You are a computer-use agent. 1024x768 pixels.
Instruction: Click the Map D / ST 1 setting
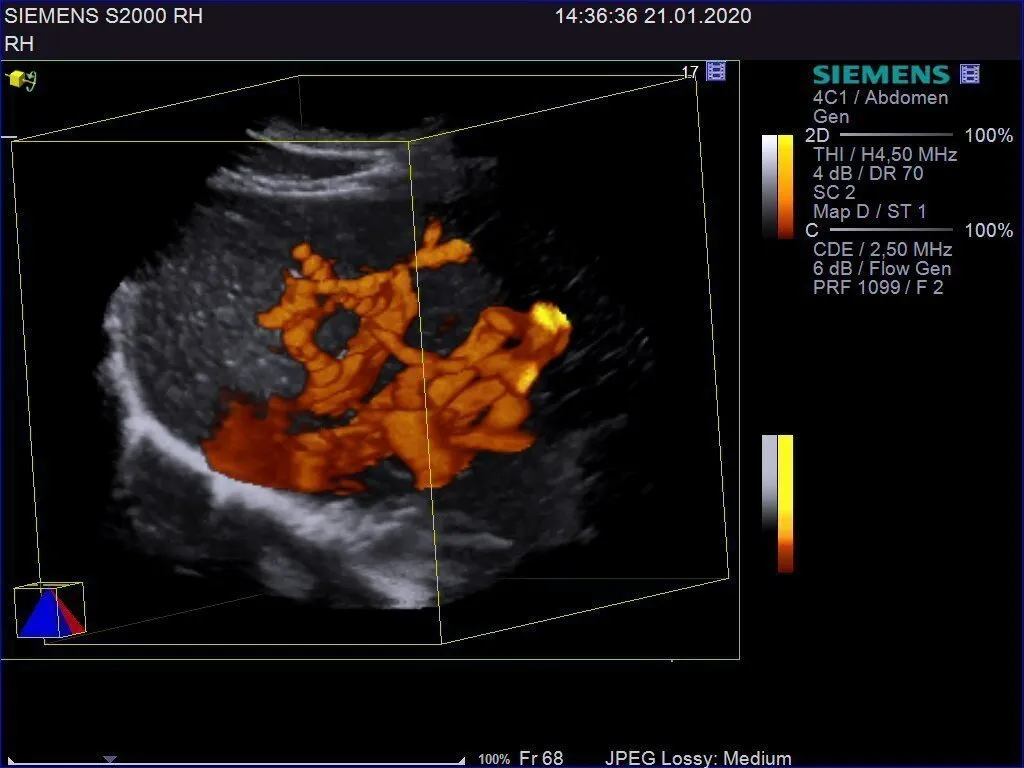click(869, 211)
